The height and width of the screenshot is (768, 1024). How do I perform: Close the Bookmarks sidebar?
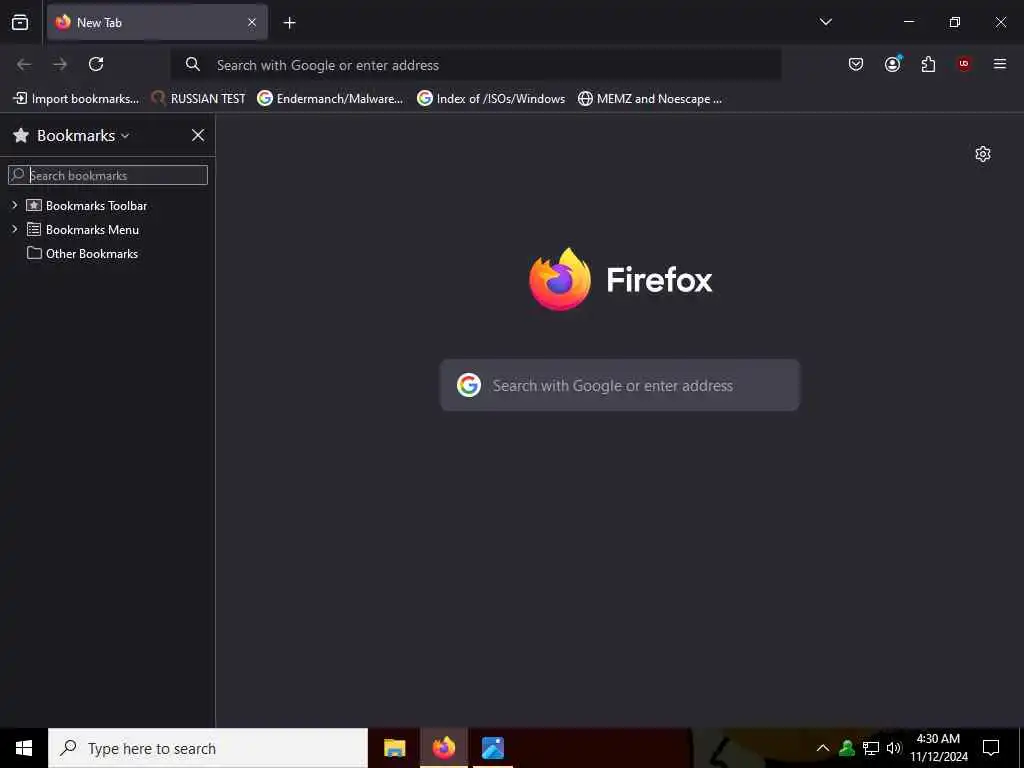[198, 135]
